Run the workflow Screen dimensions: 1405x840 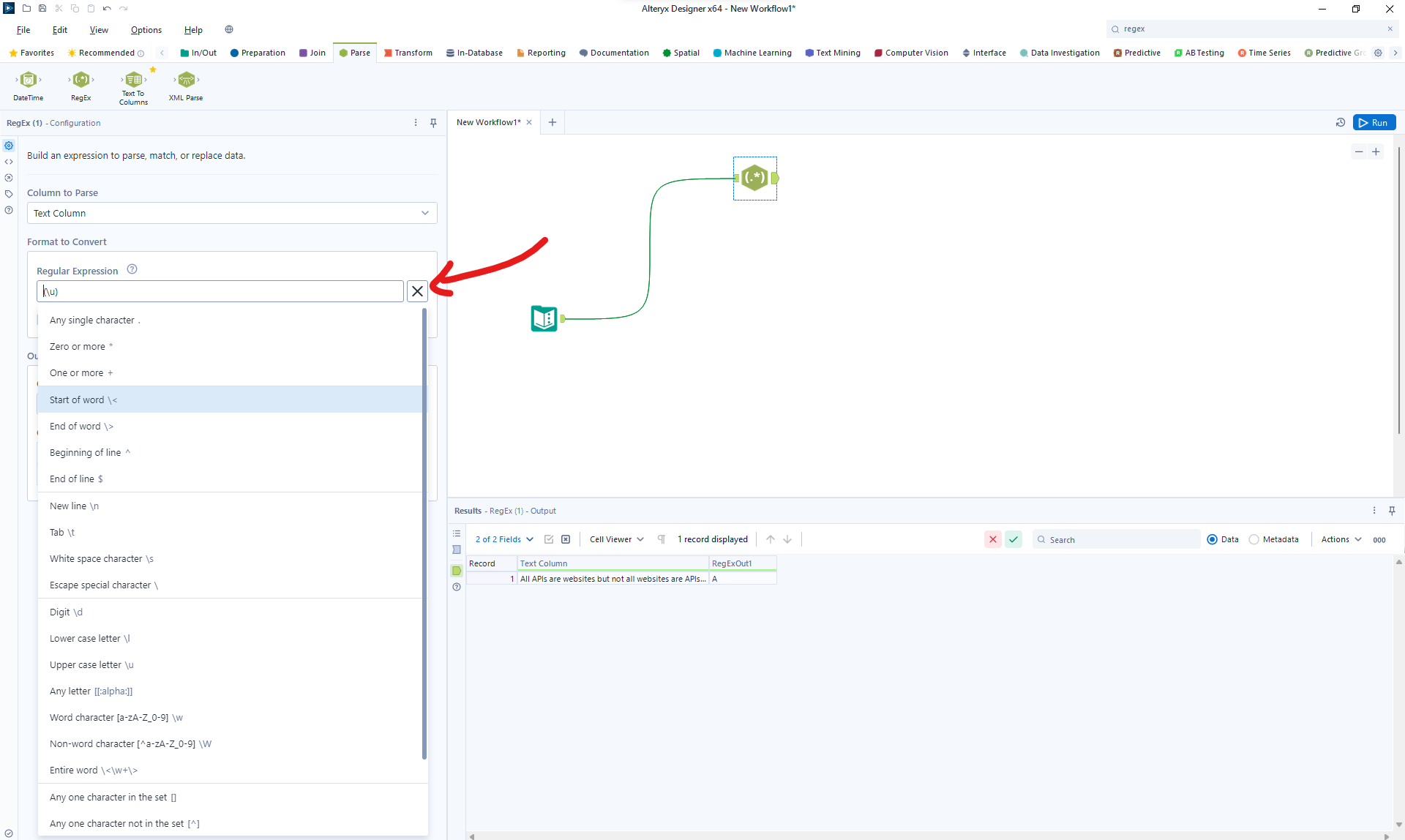[x=1374, y=123]
